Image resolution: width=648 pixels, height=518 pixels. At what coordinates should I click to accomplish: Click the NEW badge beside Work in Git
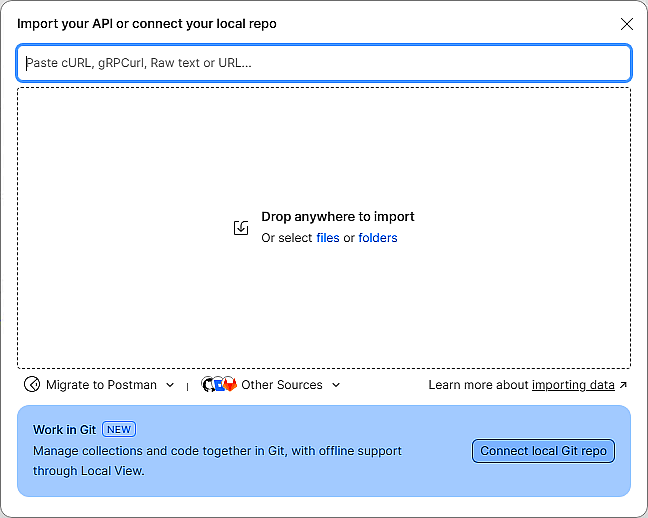pos(119,429)
